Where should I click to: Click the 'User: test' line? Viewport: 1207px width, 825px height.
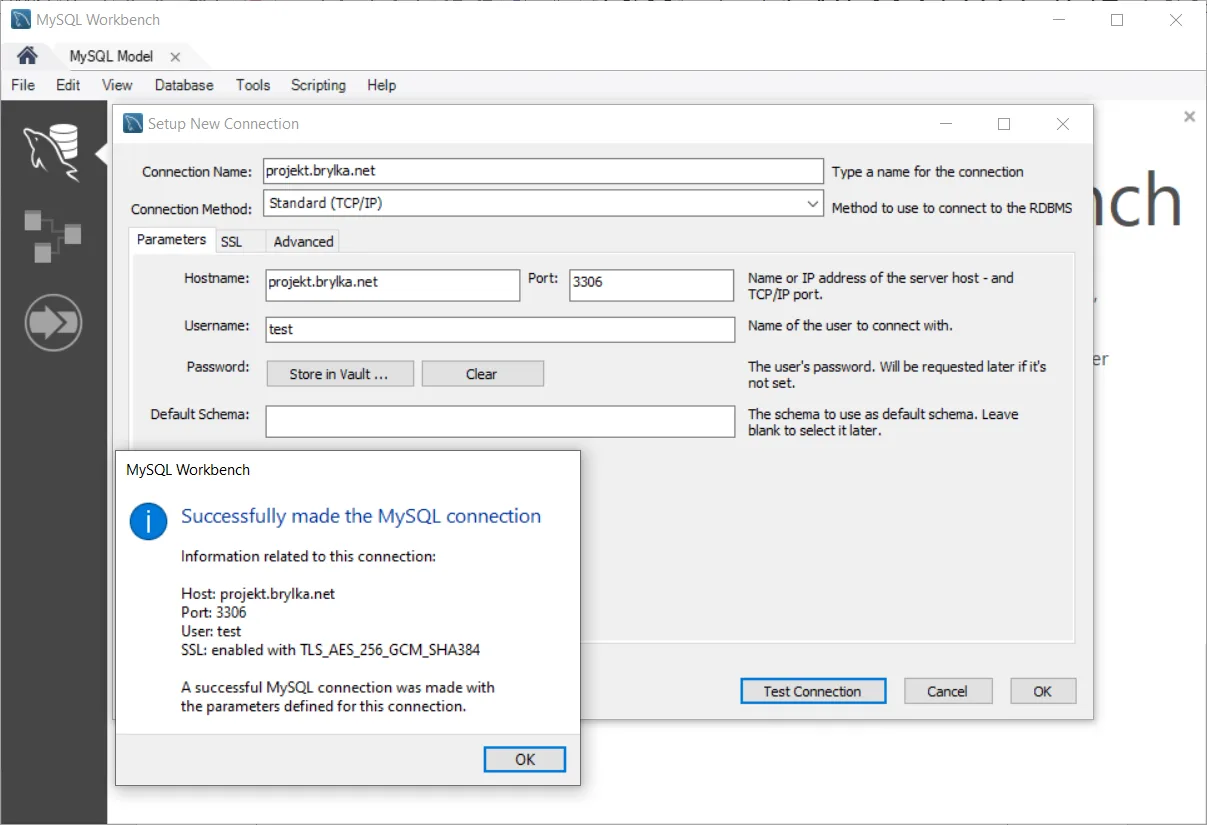coord(211,631)
